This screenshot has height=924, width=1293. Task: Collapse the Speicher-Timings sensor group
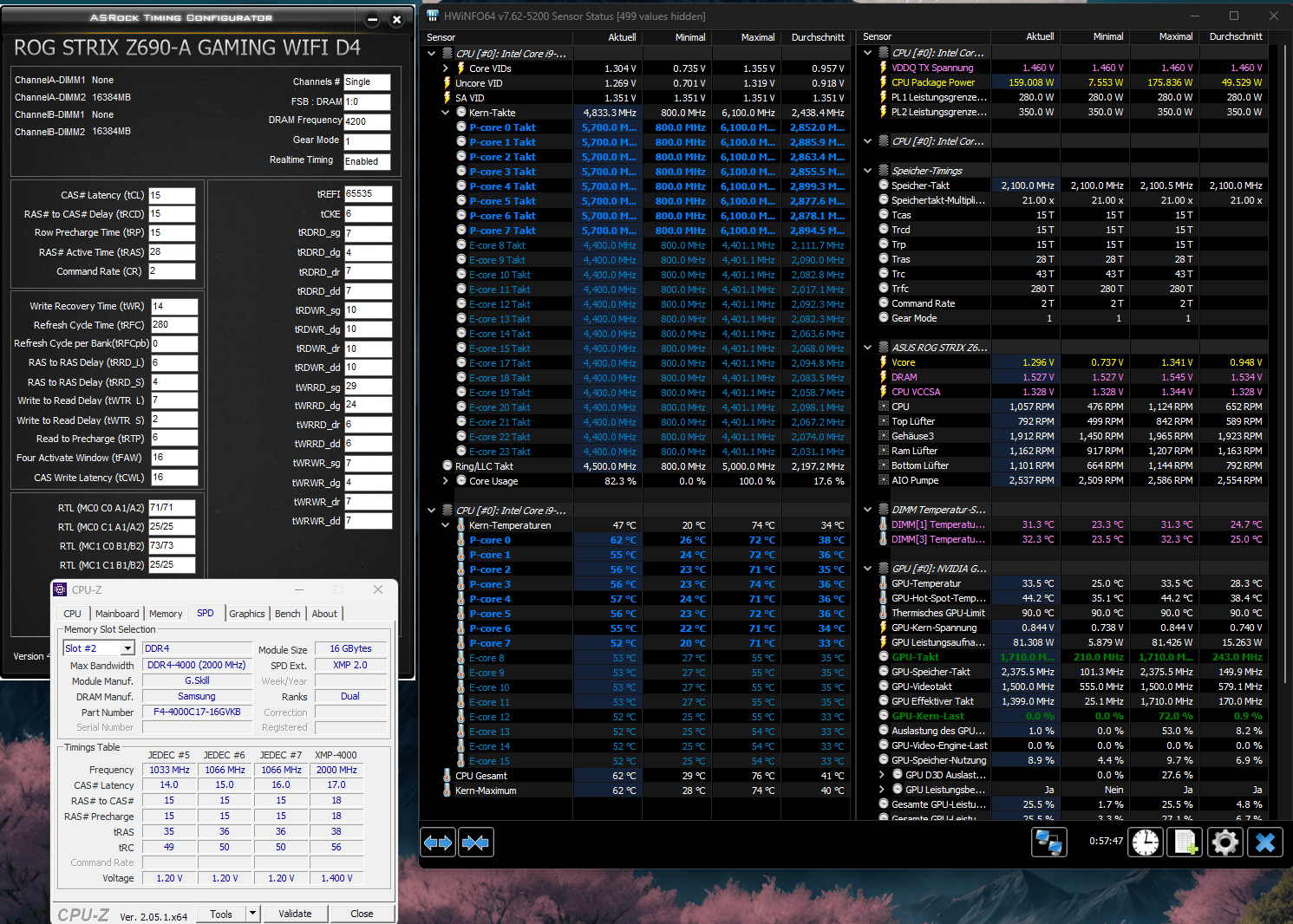pyautogui.click(x=868, y=170)
